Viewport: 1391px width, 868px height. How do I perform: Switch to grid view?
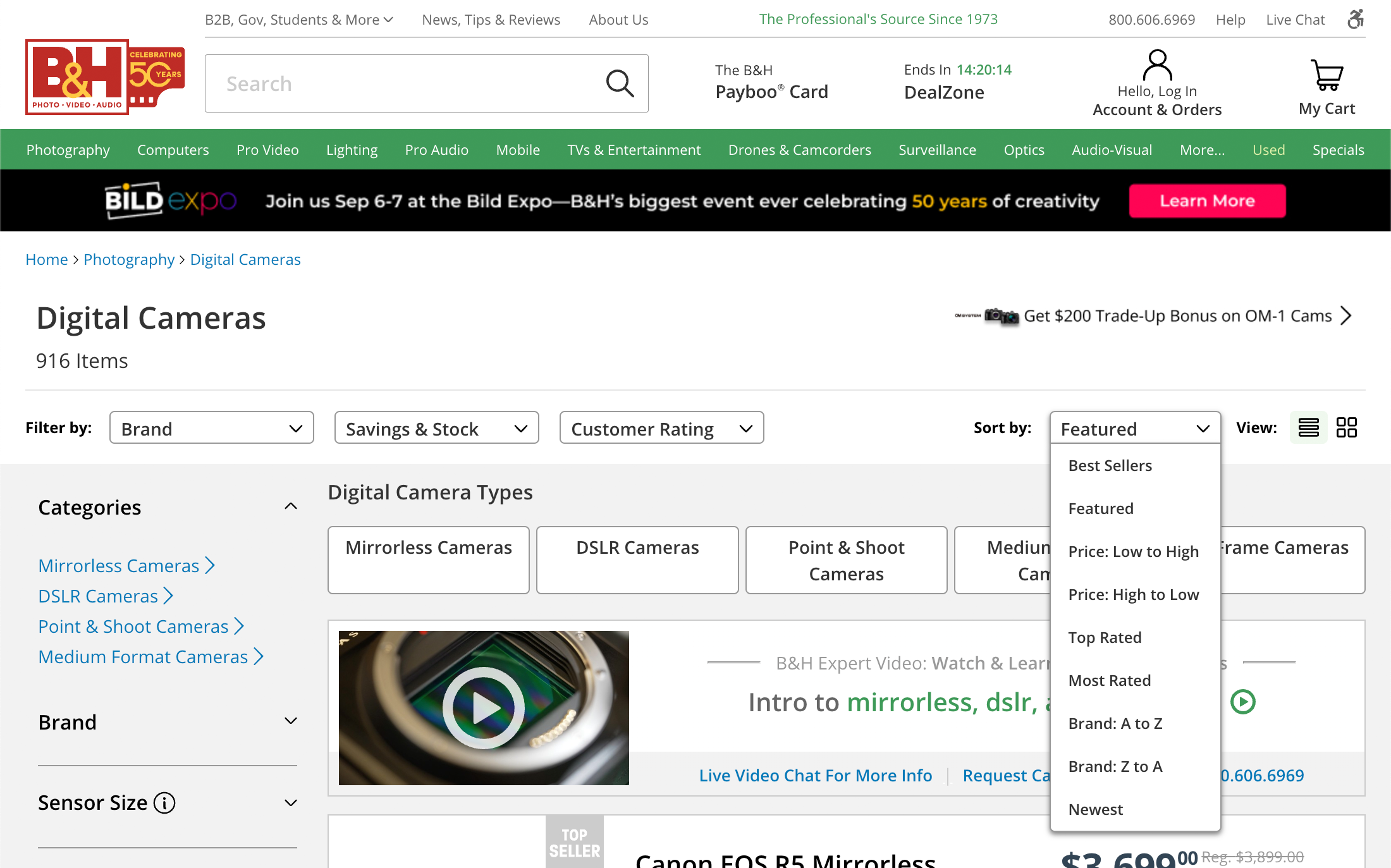click(1346, 427)
